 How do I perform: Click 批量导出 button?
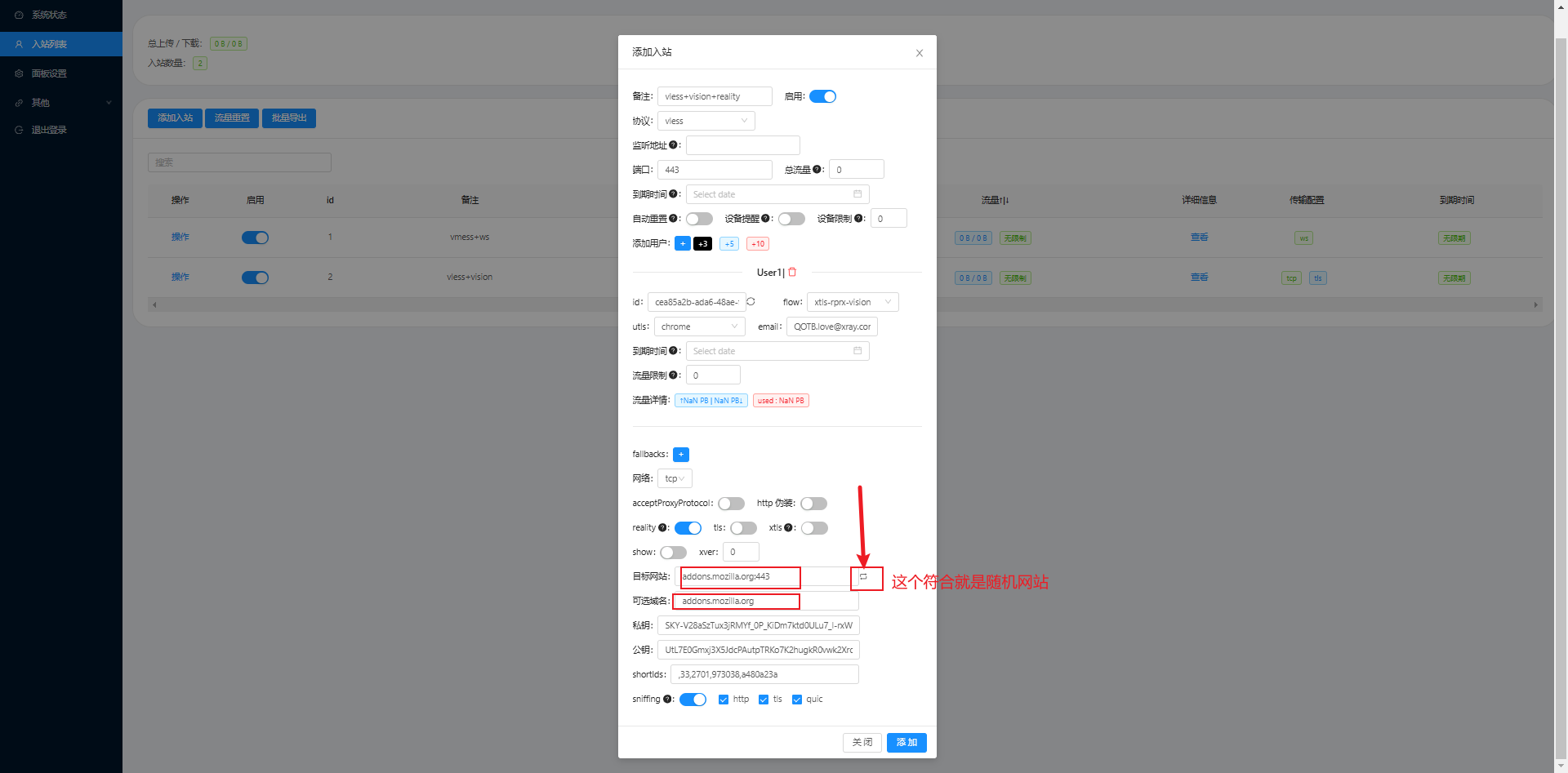tap(289, 118)
